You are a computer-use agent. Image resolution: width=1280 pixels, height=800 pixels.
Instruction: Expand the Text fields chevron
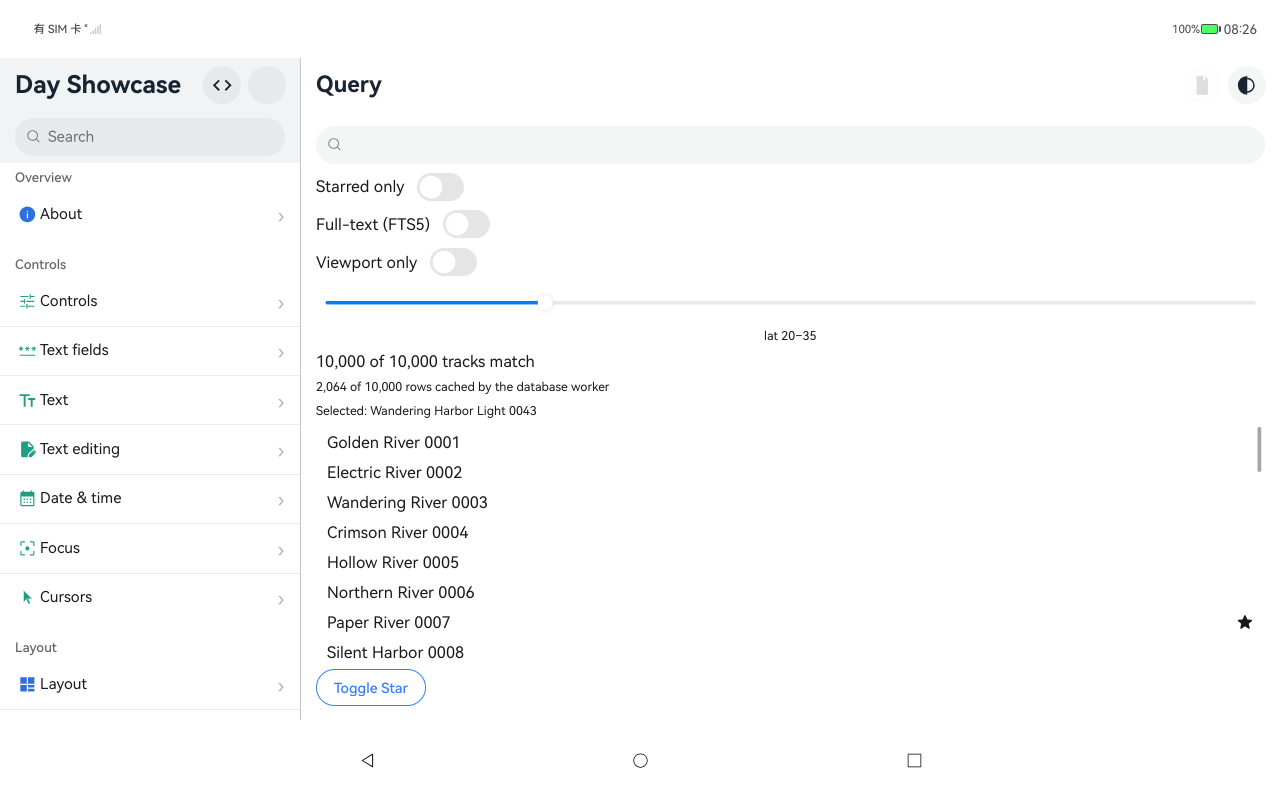tap(281, 352)
